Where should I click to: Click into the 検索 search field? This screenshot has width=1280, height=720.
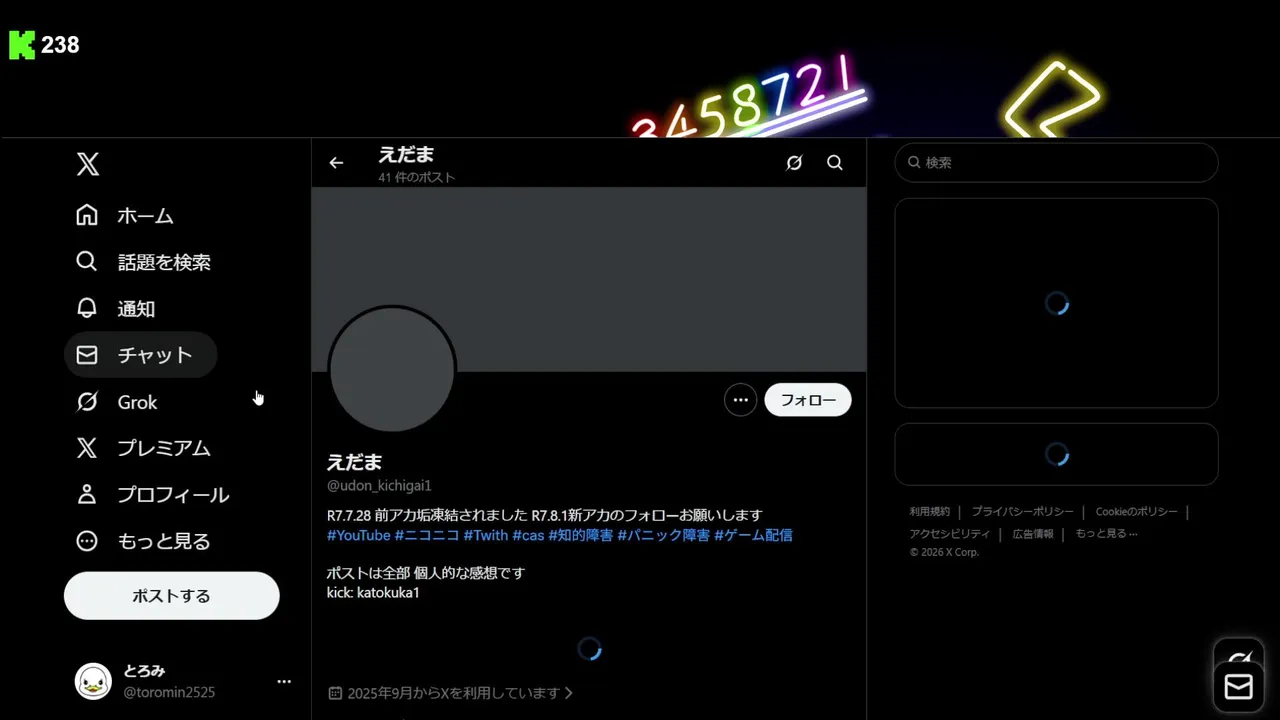point(1056,162)
